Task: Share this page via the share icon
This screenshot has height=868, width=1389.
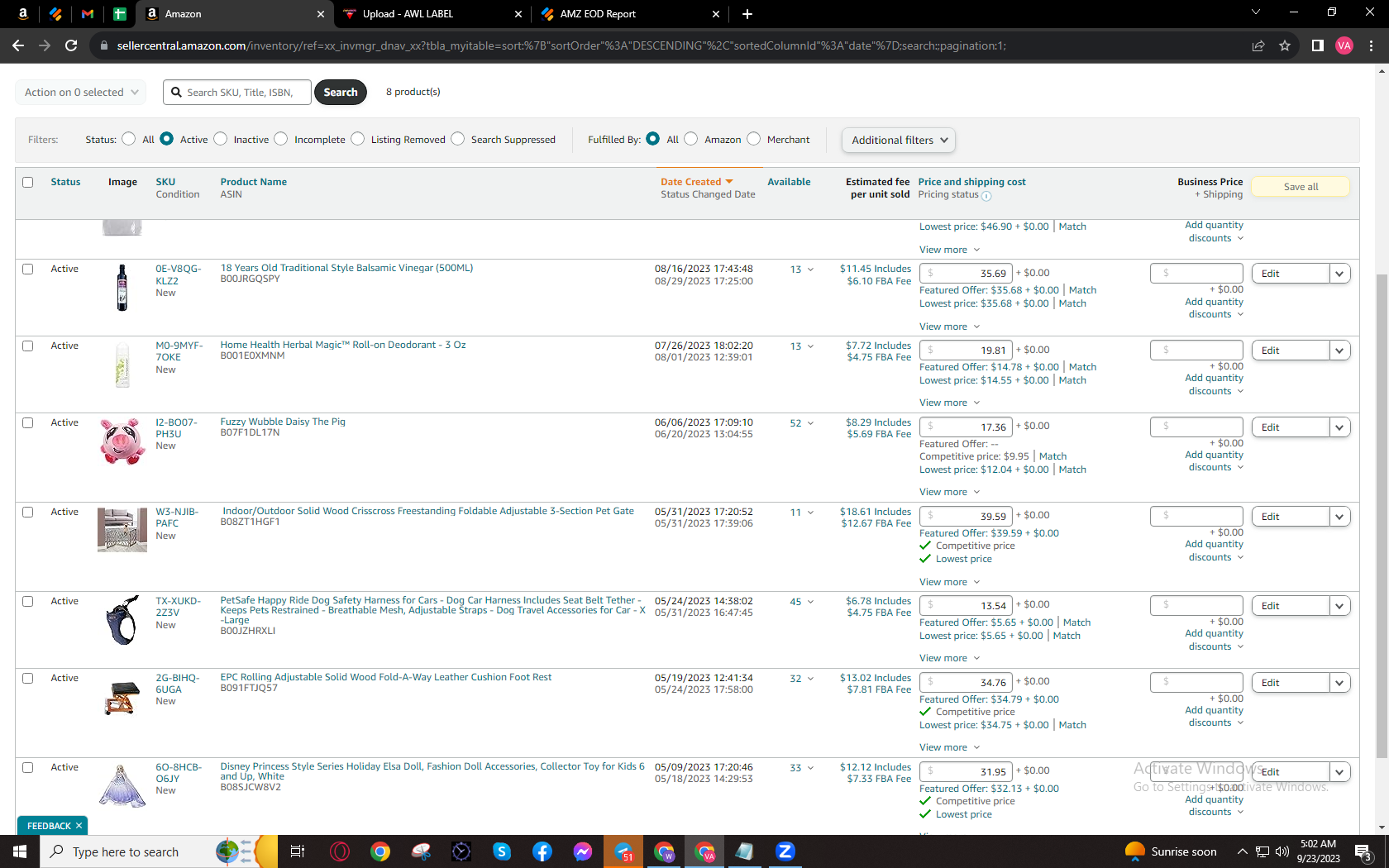Action: 1258,45
